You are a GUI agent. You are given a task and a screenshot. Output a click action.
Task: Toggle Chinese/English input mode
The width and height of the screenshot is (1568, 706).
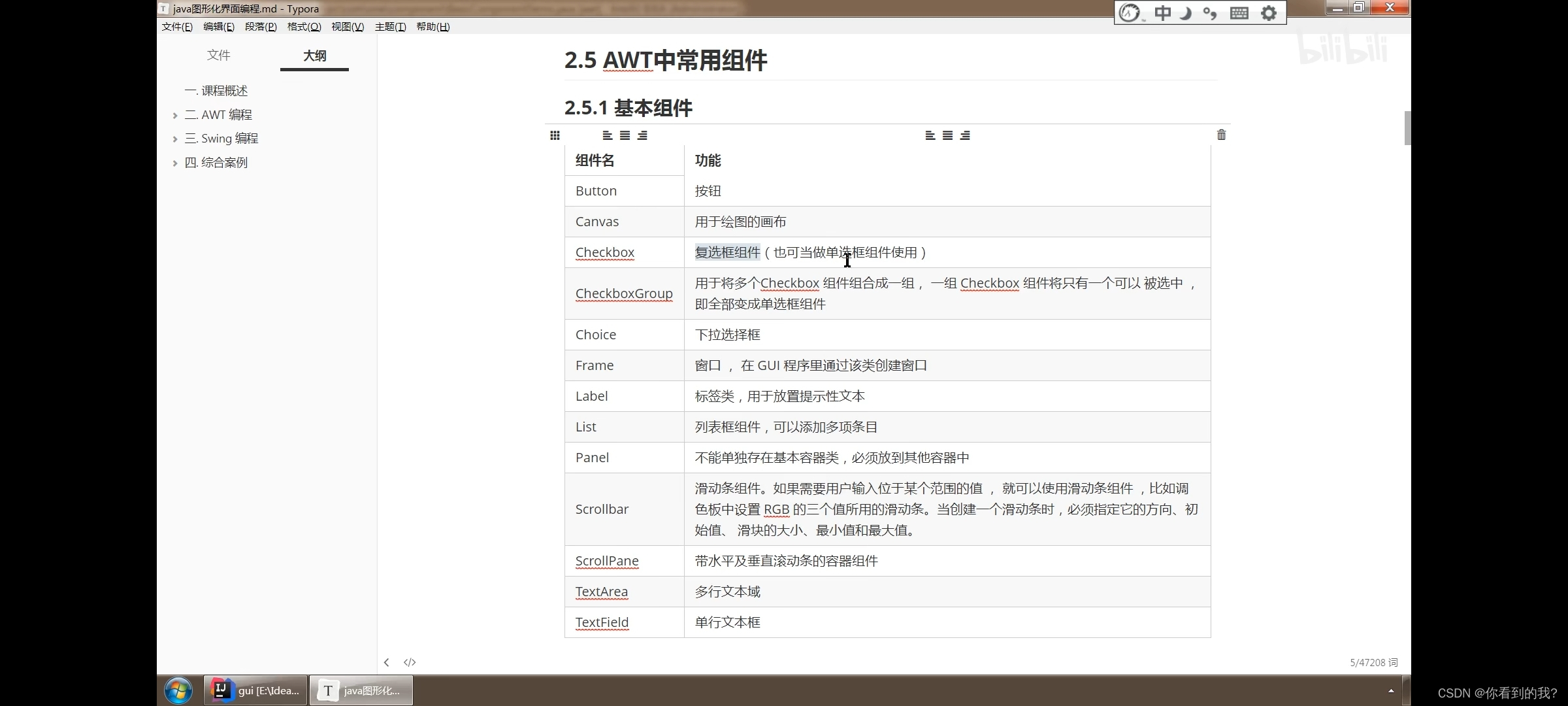(1162, 12)
